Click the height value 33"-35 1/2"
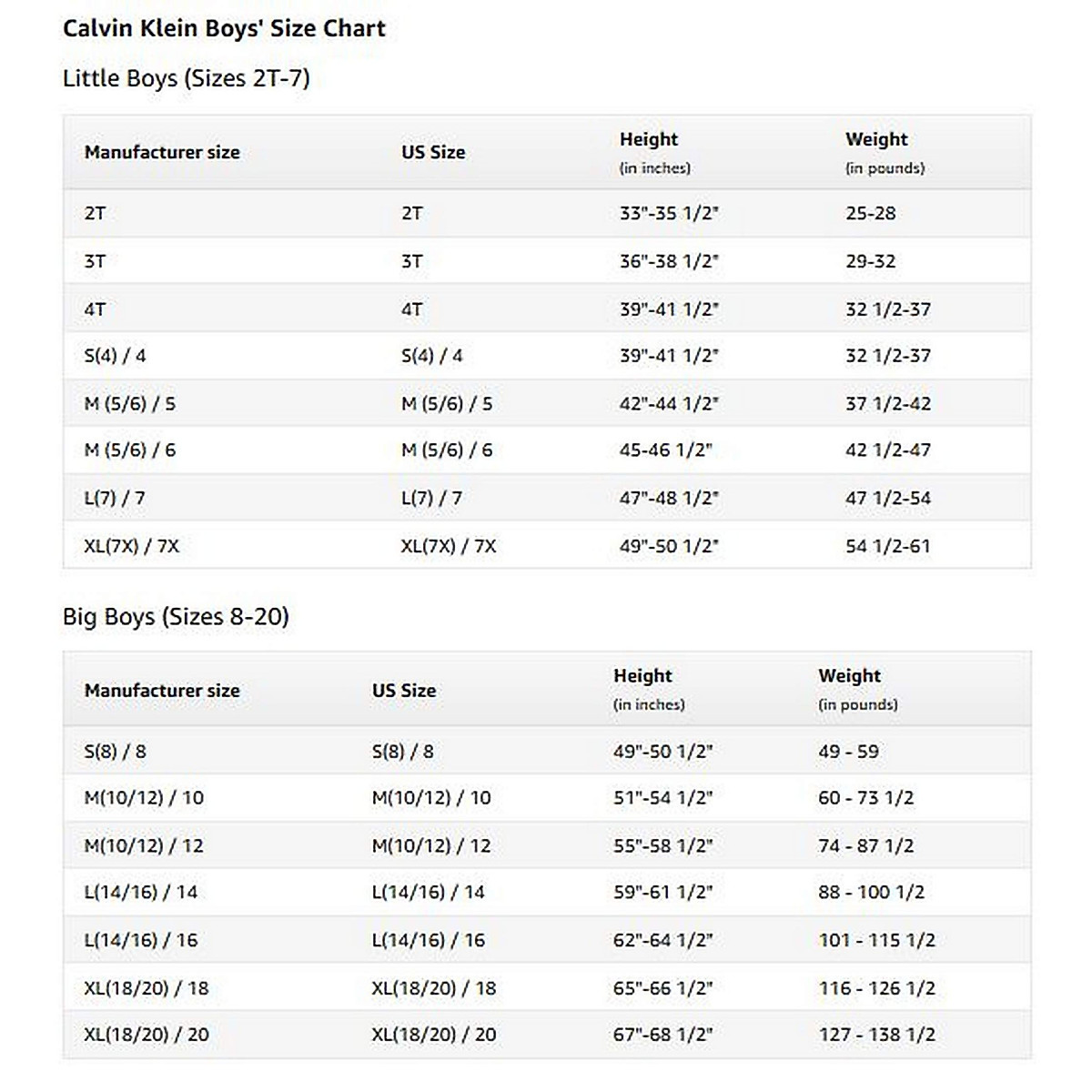This screenshot has width=1092, height=1092. coord(669,214)
